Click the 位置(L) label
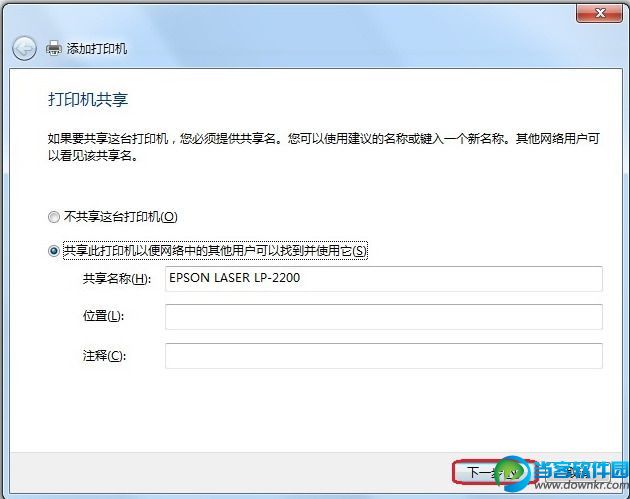The image size is (630, 499). [103, 316]
